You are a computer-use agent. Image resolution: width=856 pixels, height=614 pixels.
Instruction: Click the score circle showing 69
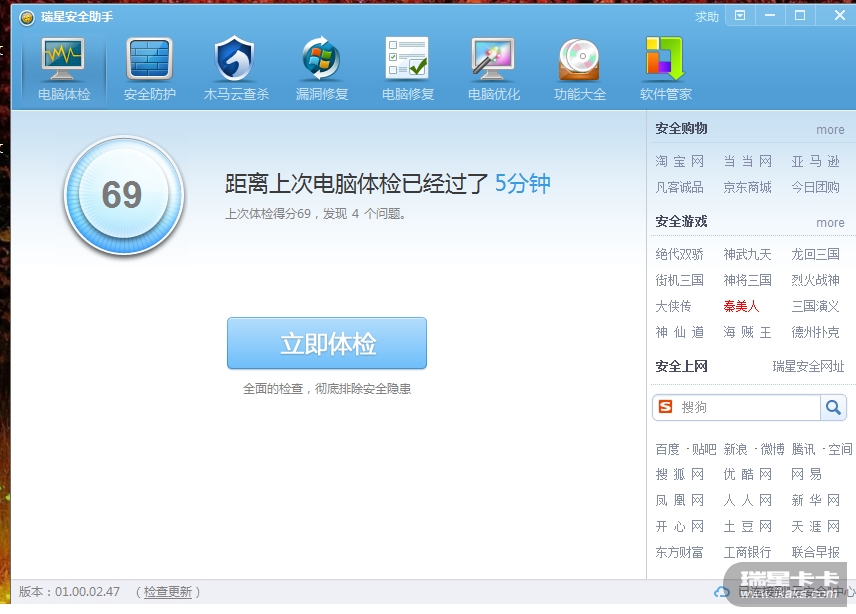[124, 195]
